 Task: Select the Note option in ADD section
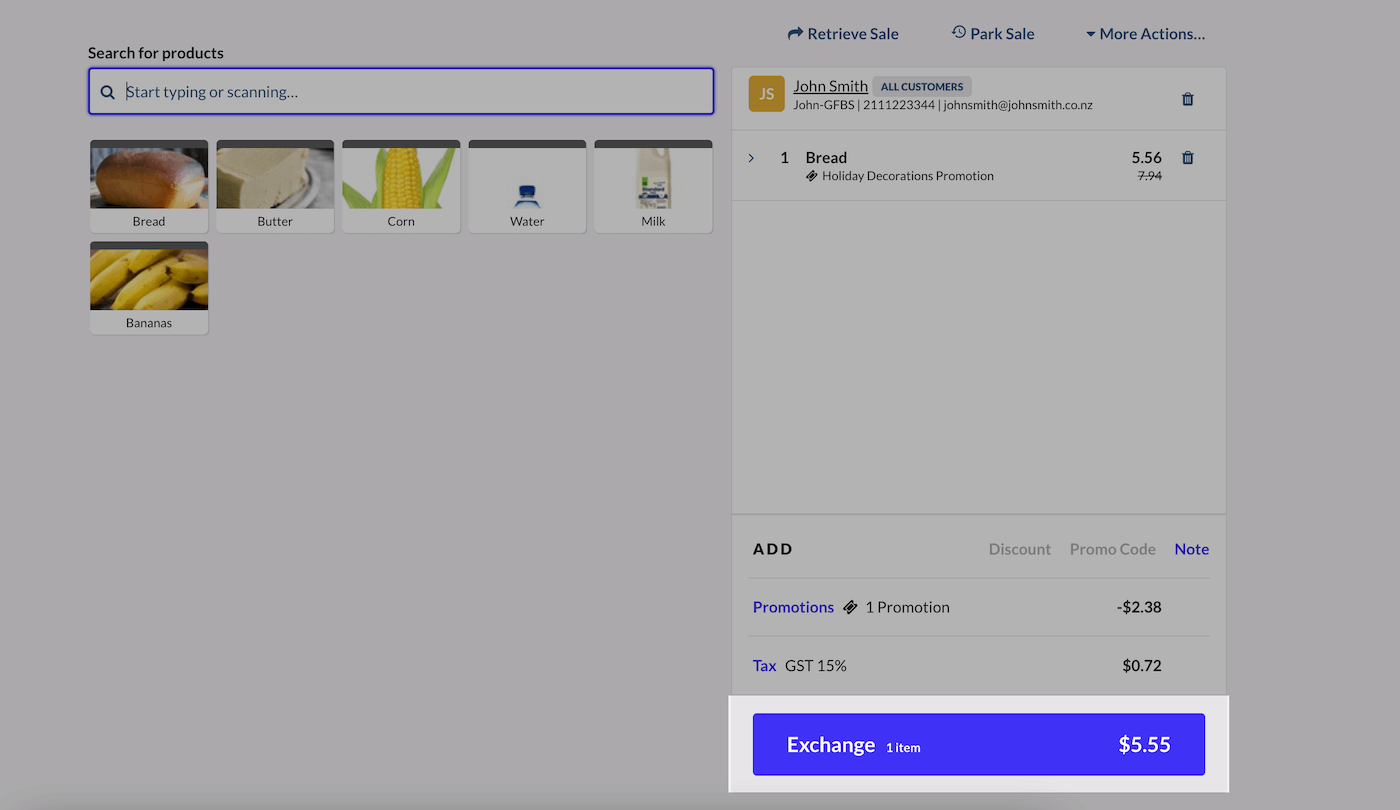[x=1191, y=548]
